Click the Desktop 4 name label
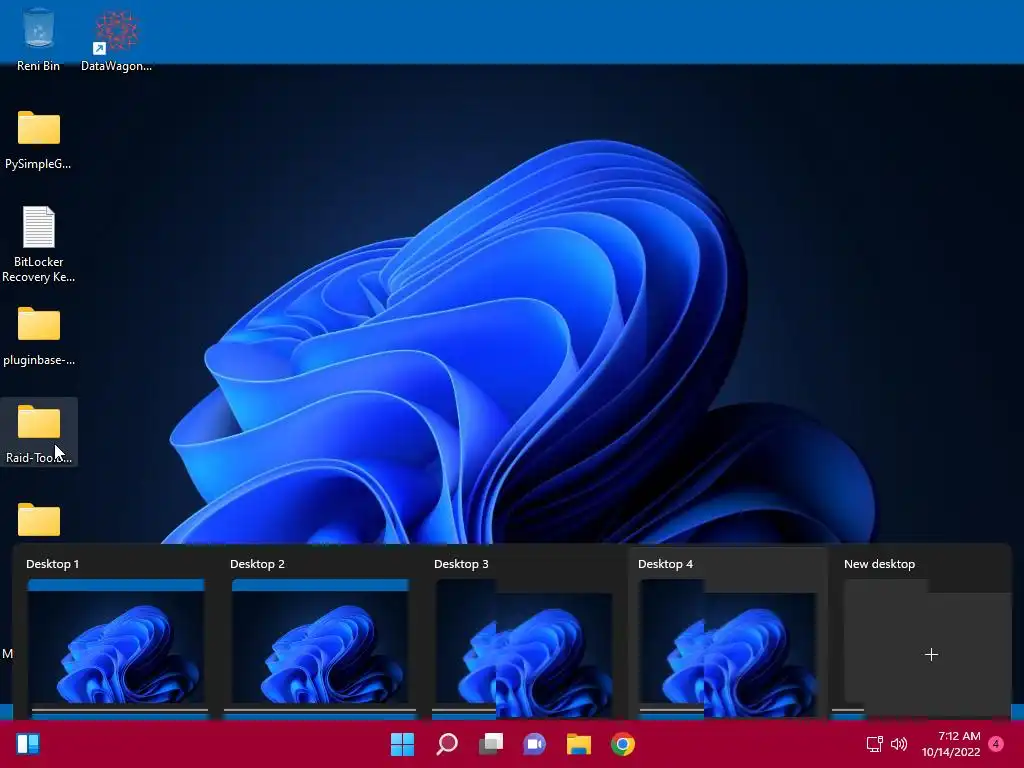 [665, 564]
